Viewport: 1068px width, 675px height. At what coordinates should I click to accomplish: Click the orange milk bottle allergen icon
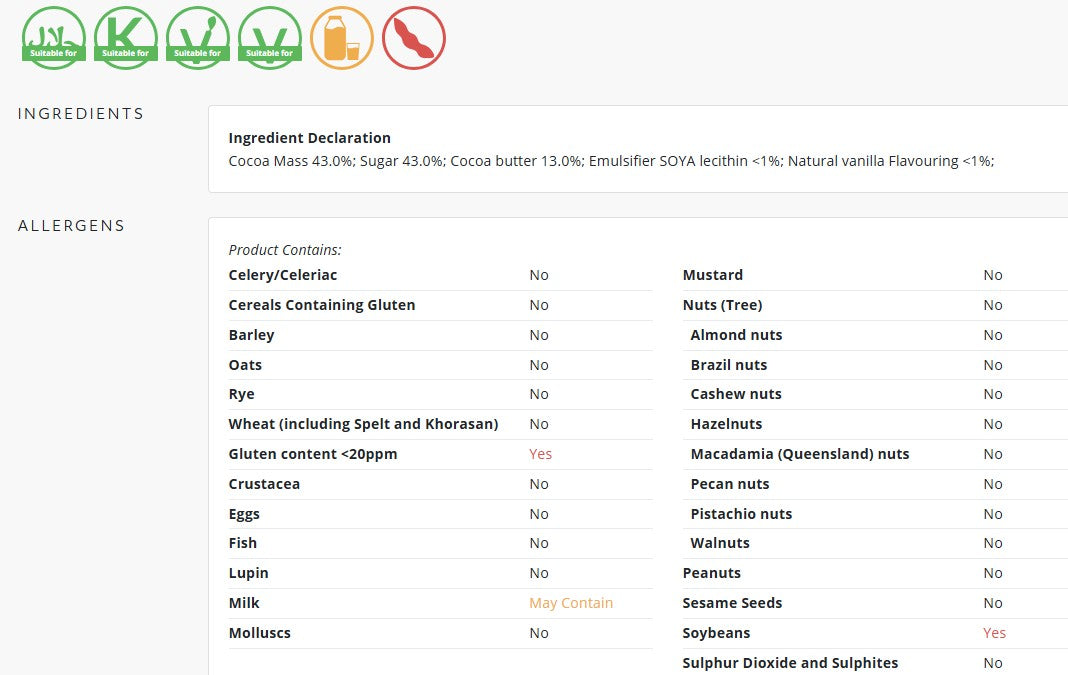click(342, 38)
